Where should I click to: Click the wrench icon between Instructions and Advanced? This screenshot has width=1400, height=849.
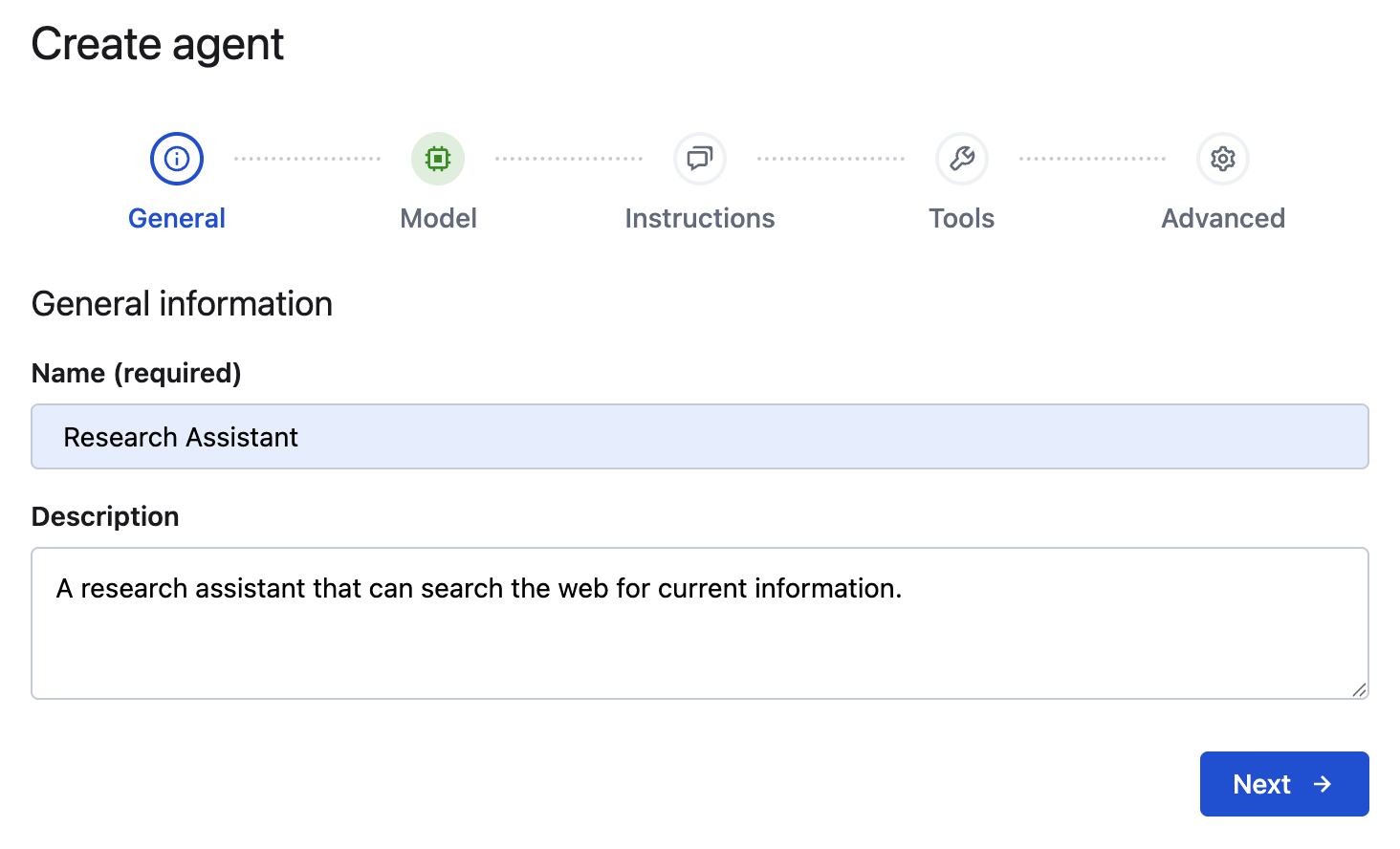coord(961,159)
